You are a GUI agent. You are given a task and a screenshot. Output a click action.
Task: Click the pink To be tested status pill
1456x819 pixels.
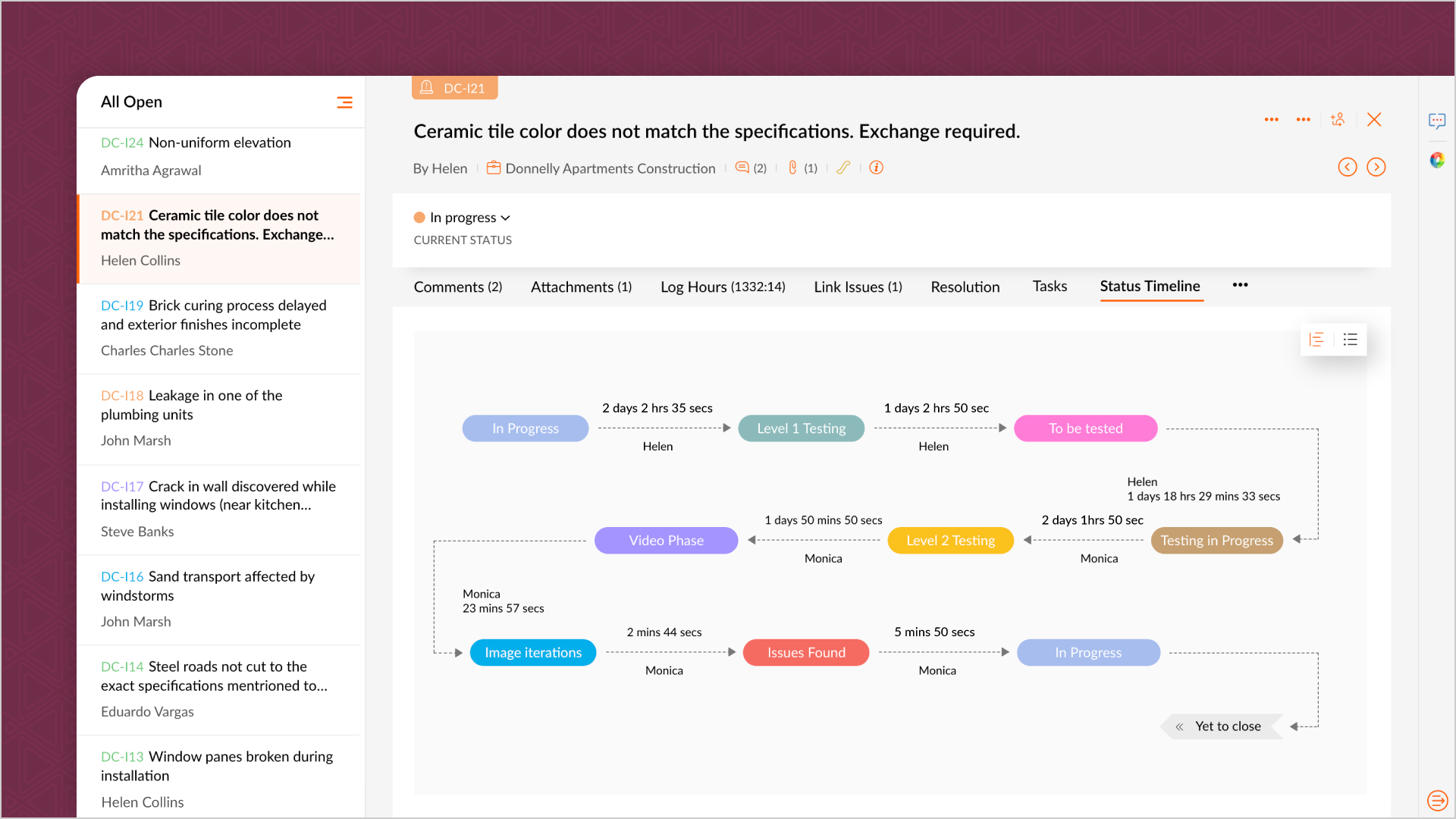[x=1085, y=428]
